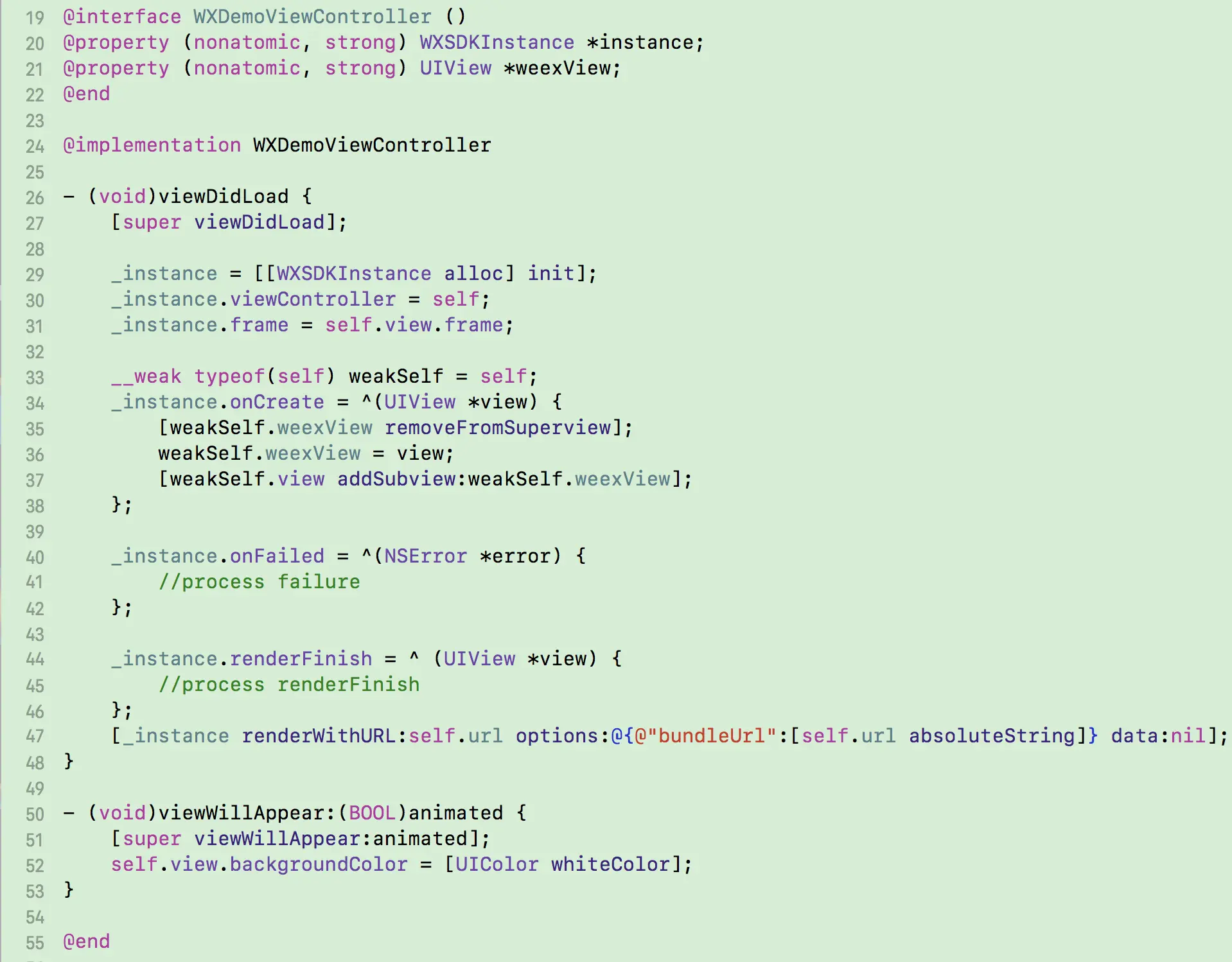Click the addSubview: call on line 37

[x=402, y=479]
